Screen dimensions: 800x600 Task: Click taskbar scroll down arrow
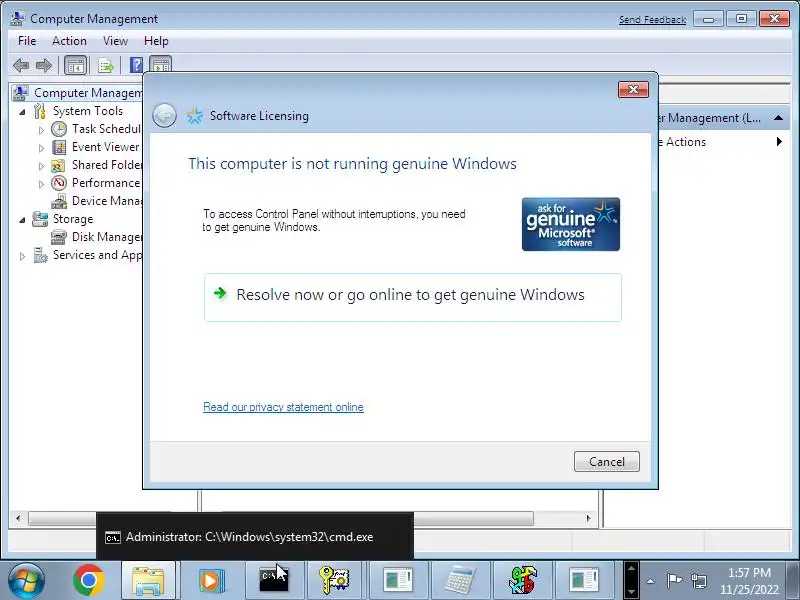point(631,592)
